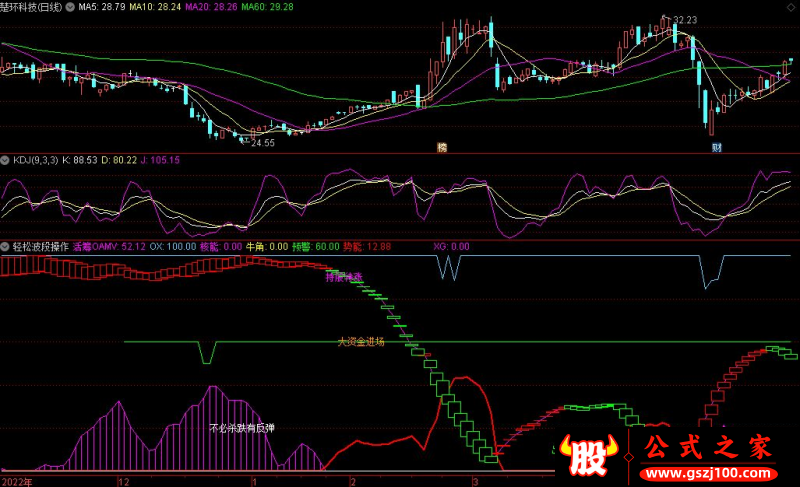
Task: Click the 12 month marker on time axis
Action: (124, 482)
